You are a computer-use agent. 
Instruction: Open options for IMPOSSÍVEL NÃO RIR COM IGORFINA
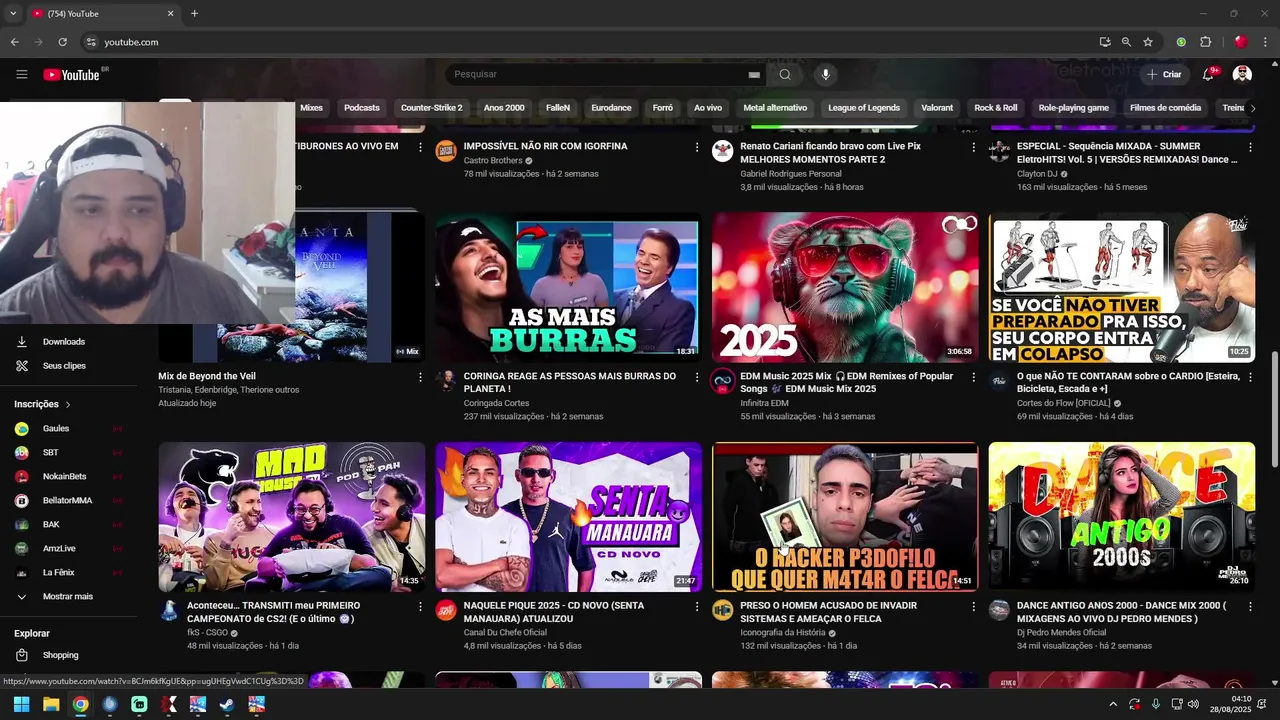697,147
